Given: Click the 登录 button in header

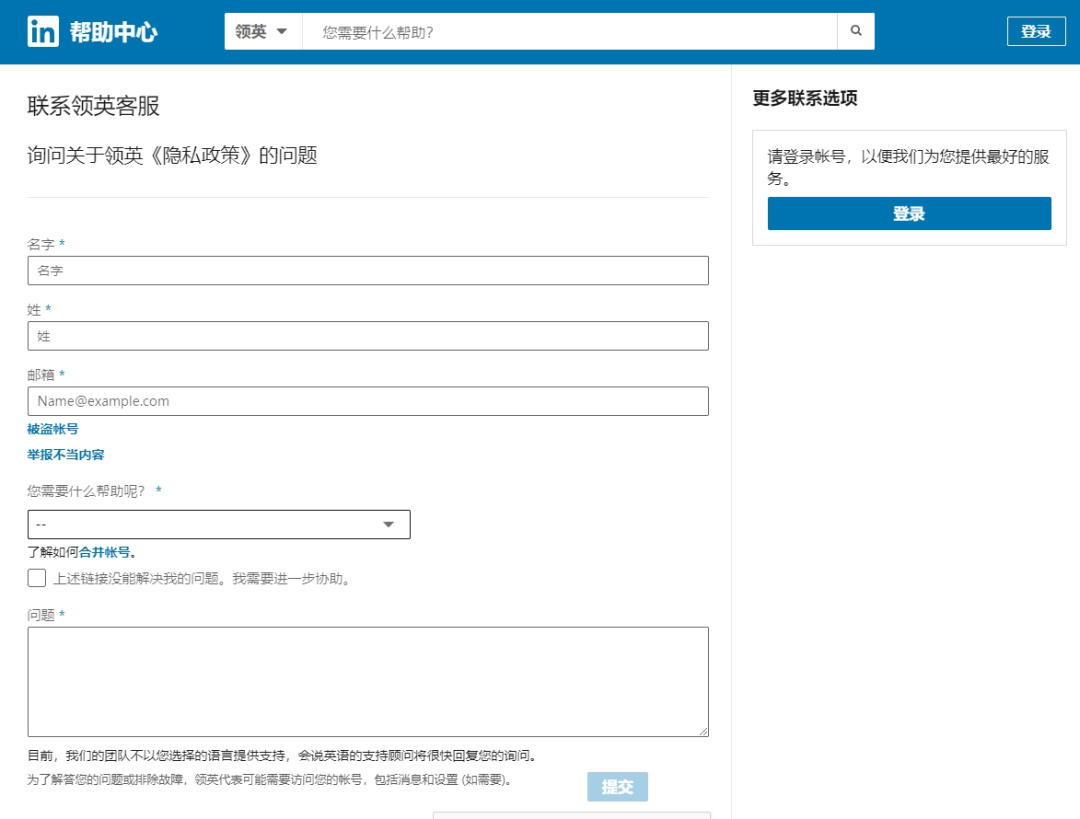Looking at the screenshot, I should [x=1036, y=32].
